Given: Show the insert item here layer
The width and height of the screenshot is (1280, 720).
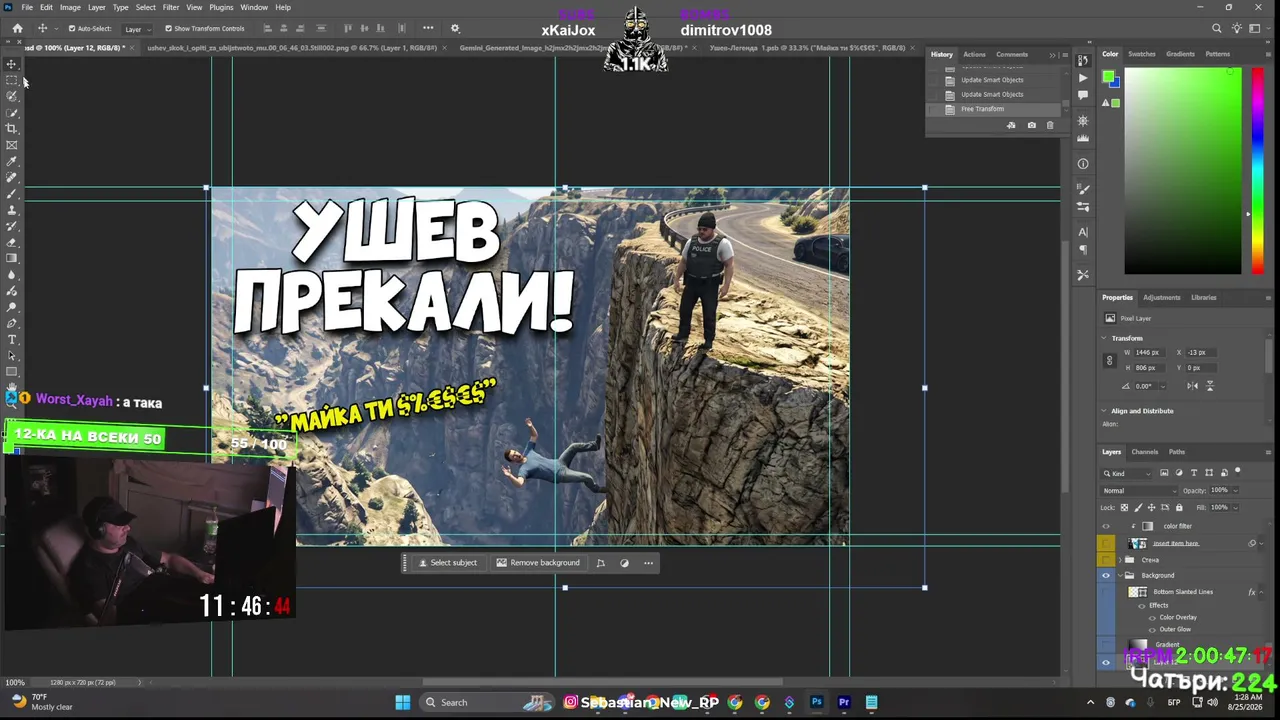Looking at the screenshot, I should [x=1106, y=544].
